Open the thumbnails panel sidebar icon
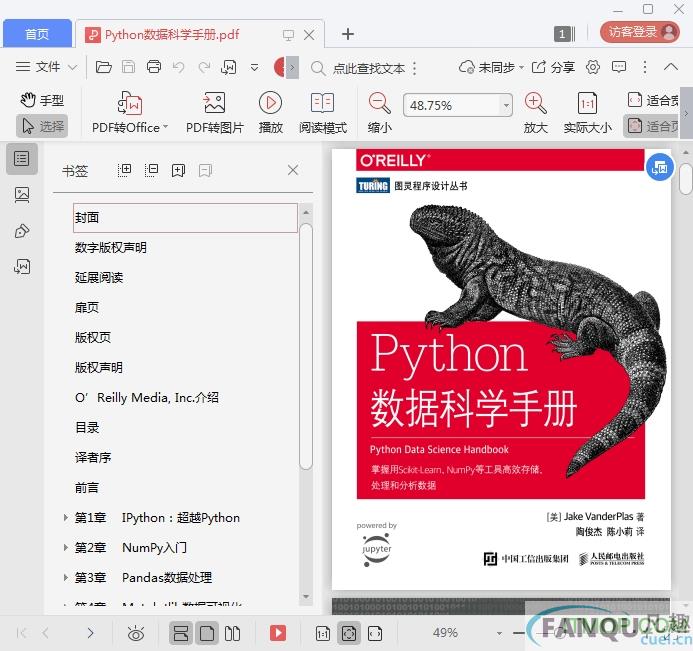693x651 pixels. point(22,194)
